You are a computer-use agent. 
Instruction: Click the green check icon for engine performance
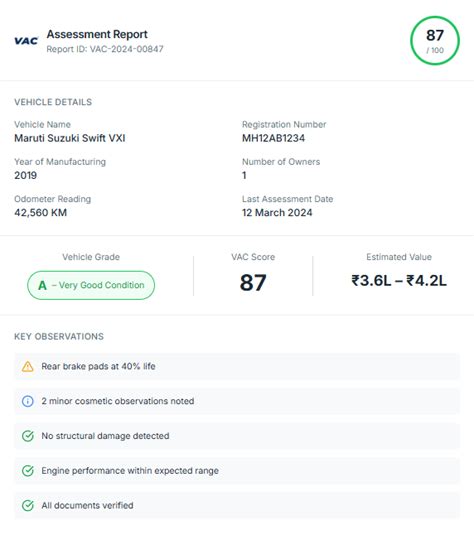(x=28, y=471)
